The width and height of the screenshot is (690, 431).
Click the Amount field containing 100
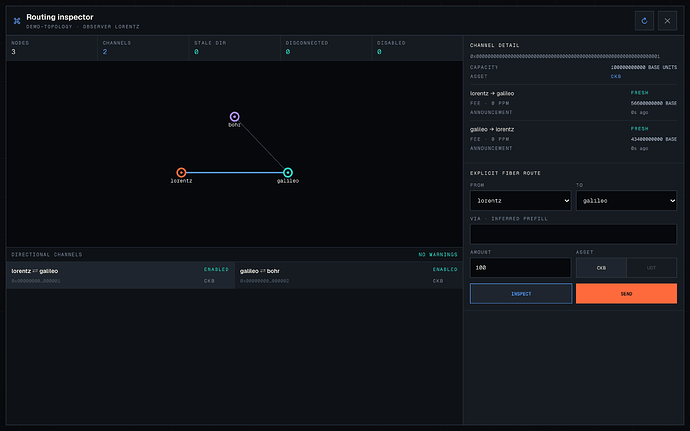coord(521,268)
